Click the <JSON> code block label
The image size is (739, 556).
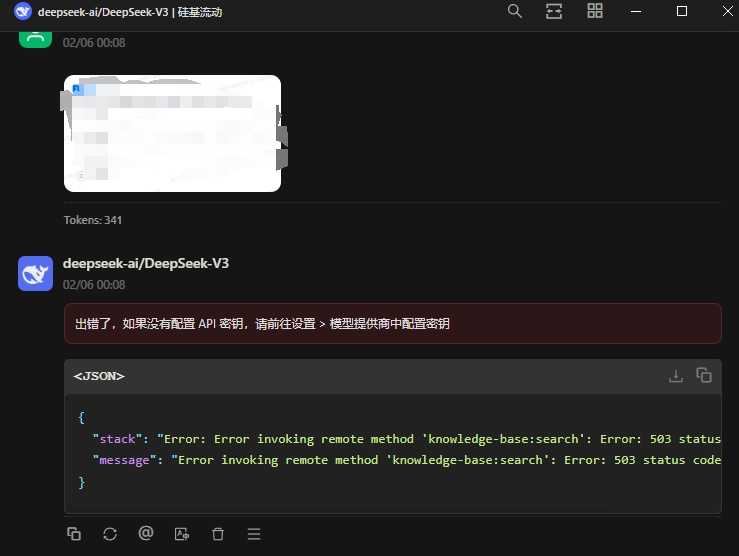click(99, 376)
